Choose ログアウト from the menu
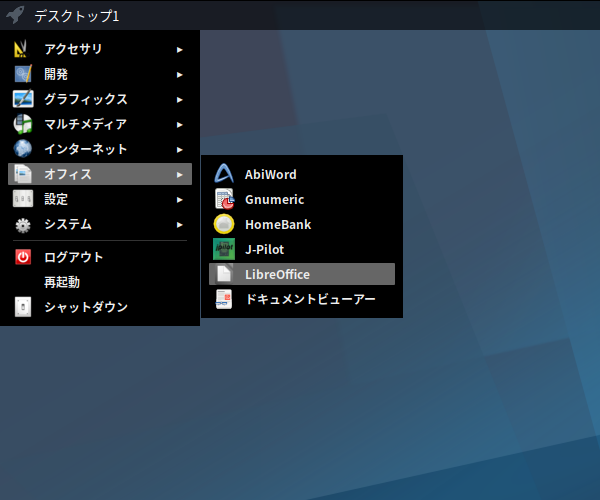 (100, 257)
